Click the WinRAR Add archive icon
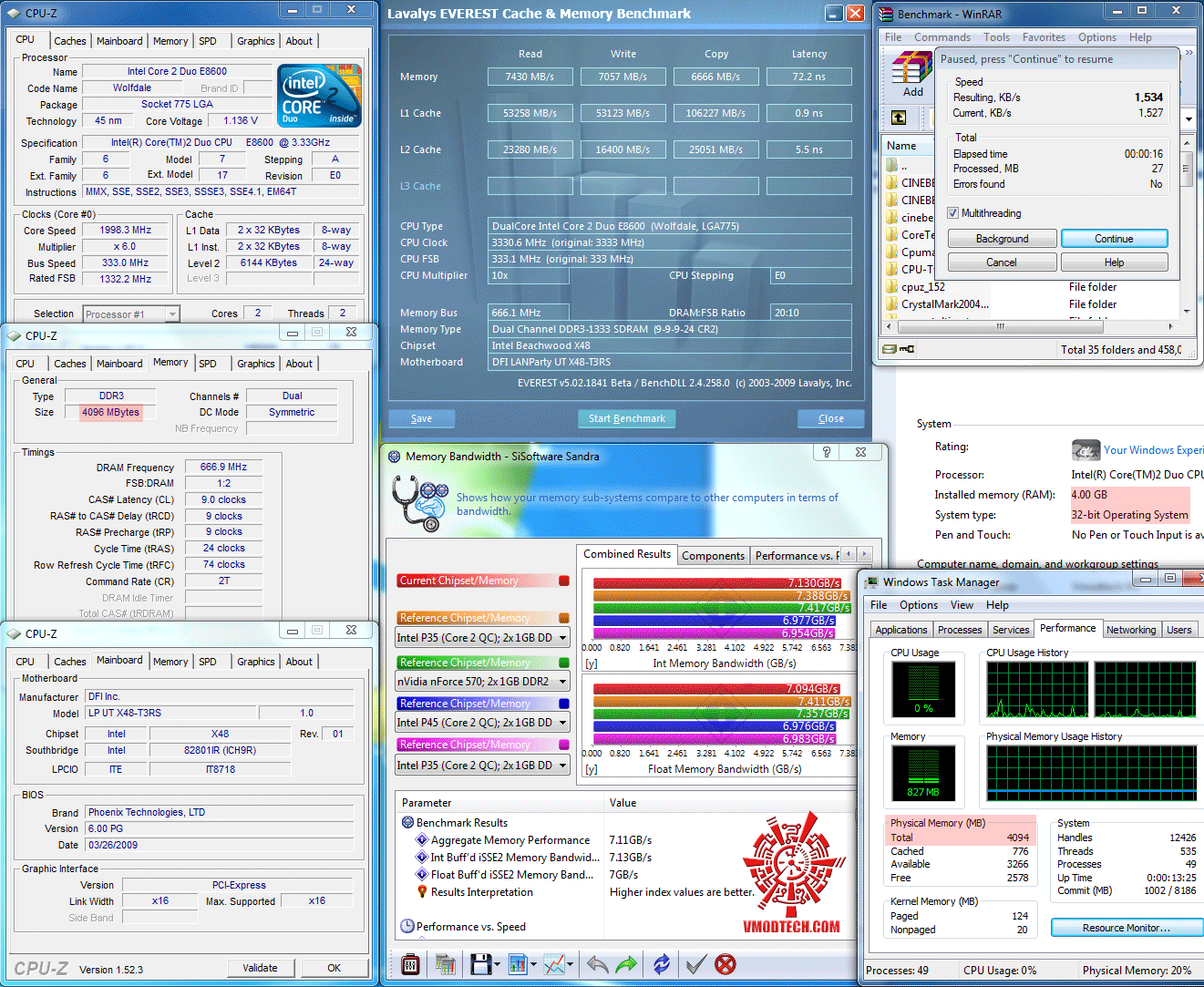1204x987 pixels. (912, 72)
